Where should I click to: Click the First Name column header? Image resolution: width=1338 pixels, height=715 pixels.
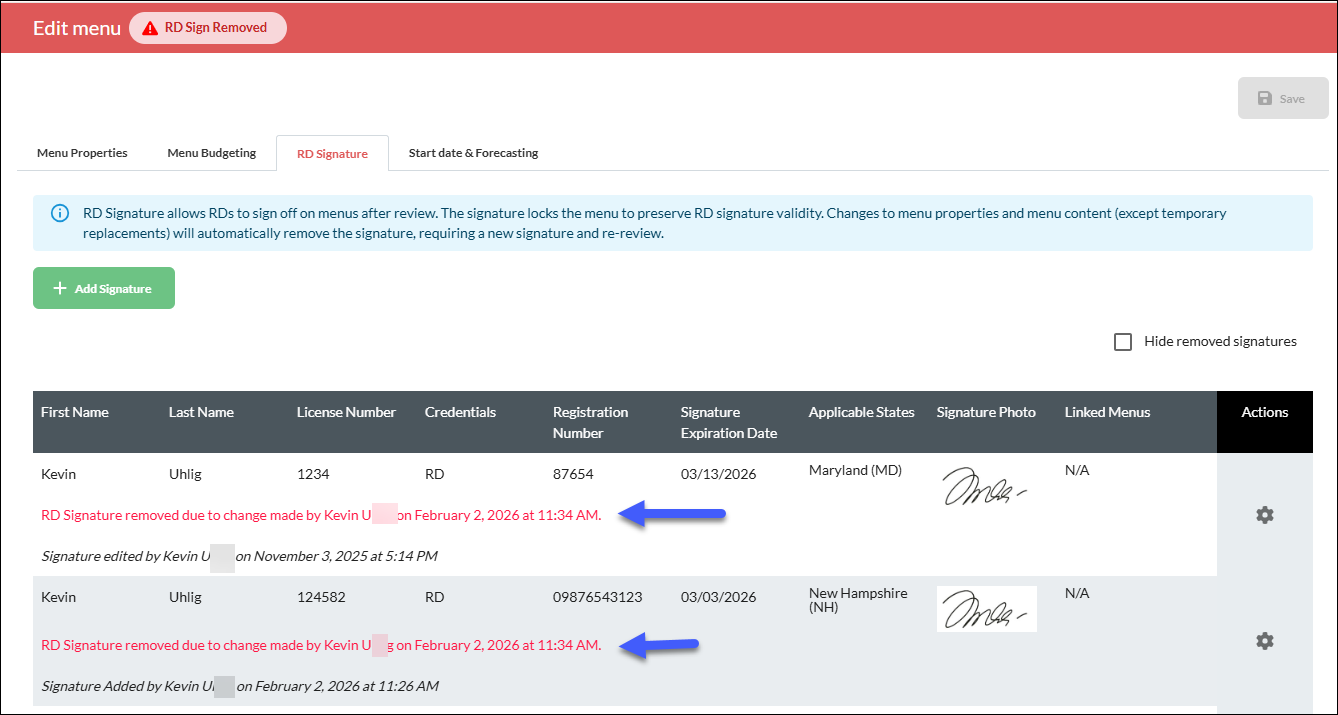point(75,412)
